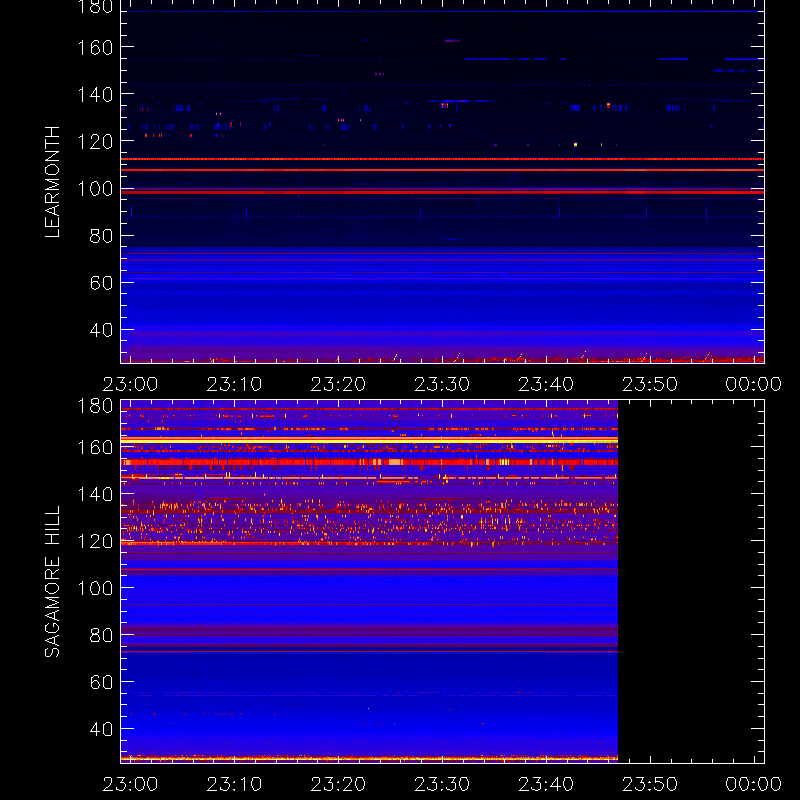
Task: Select the 160 label on the Sagamore Hill axis
Action: click(x=95, y=447)
